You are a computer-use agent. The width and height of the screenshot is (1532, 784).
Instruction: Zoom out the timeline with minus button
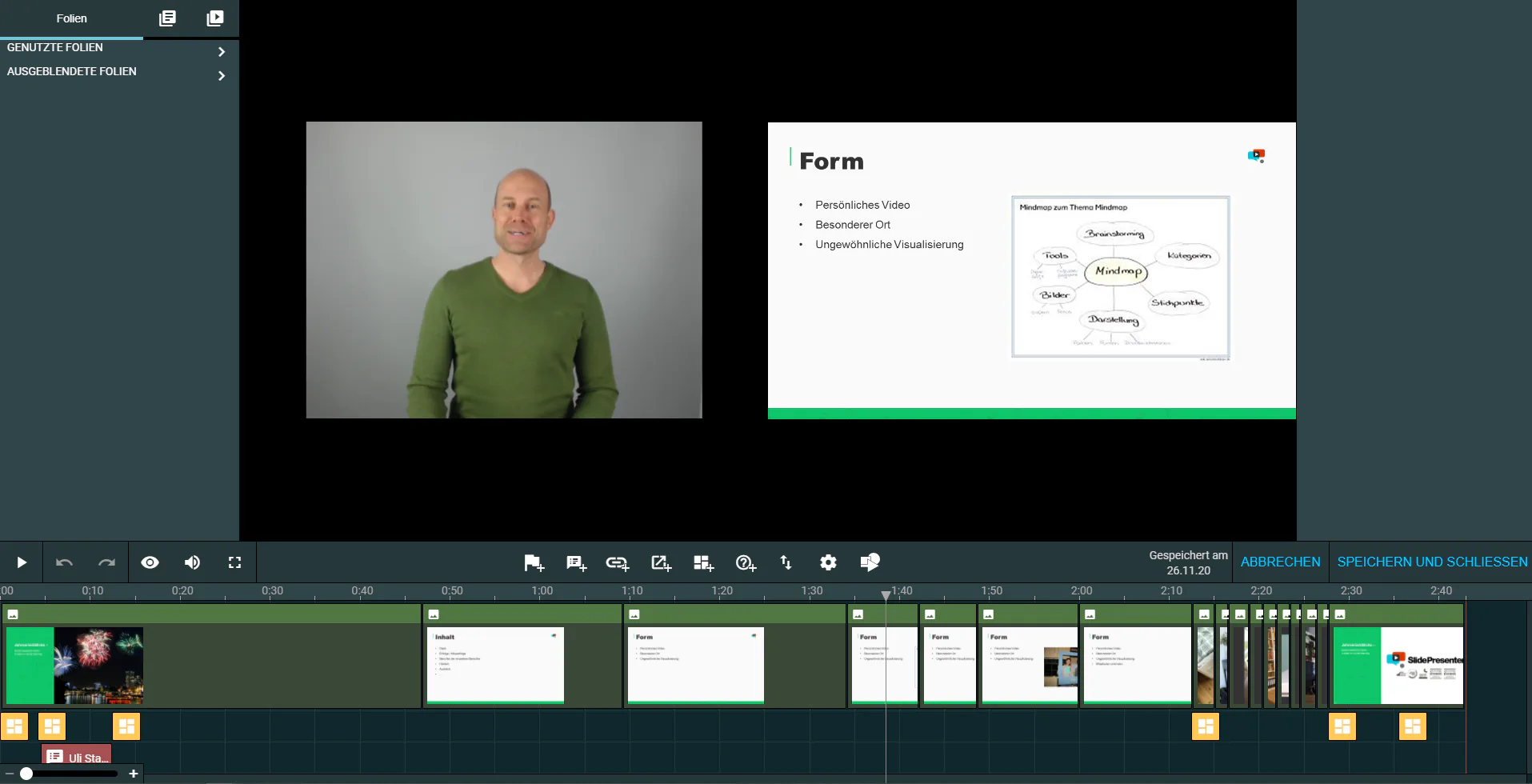click(x=9, y=774)
